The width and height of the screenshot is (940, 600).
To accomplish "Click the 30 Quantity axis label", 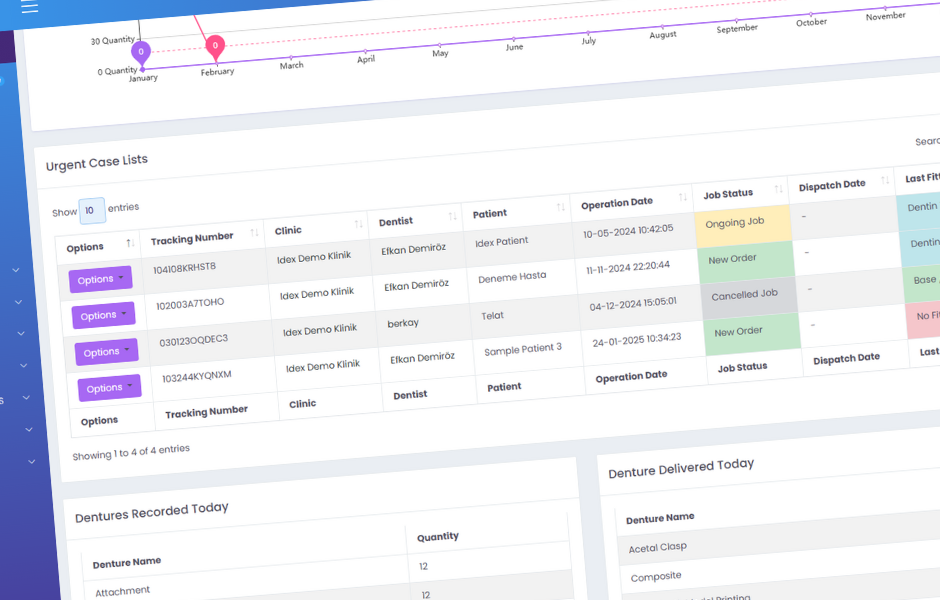I will point(113,40).
